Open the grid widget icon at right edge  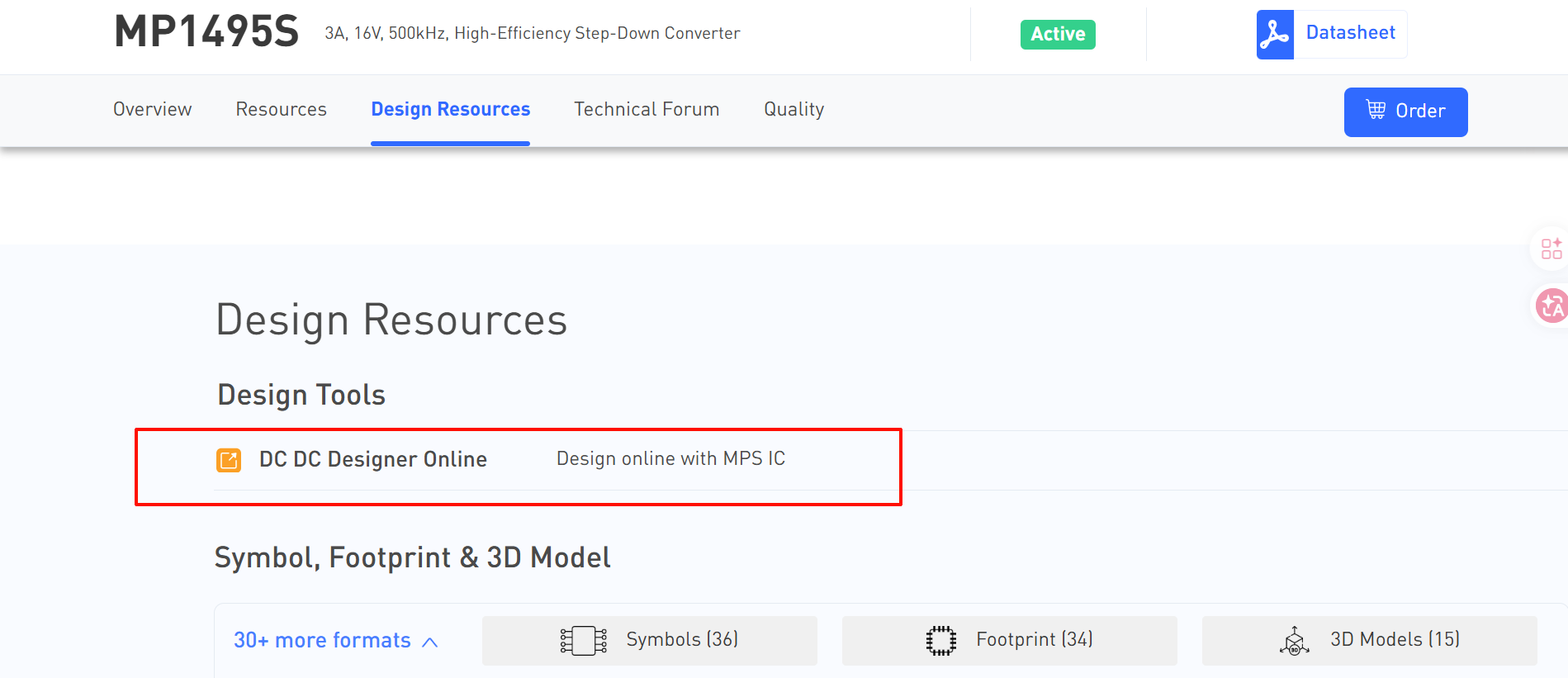[x=1551, y=249]
